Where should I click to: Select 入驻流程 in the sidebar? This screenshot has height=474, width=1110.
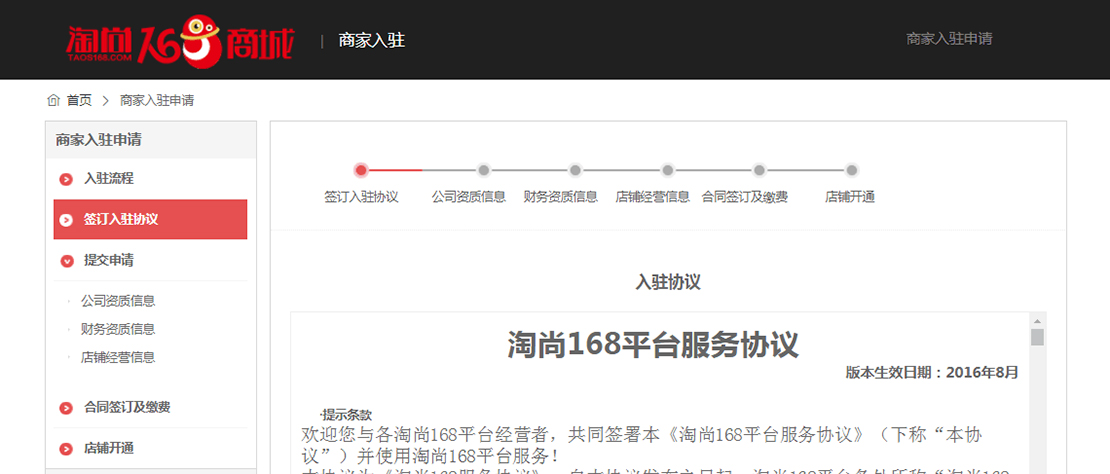(x=108, y=179)
